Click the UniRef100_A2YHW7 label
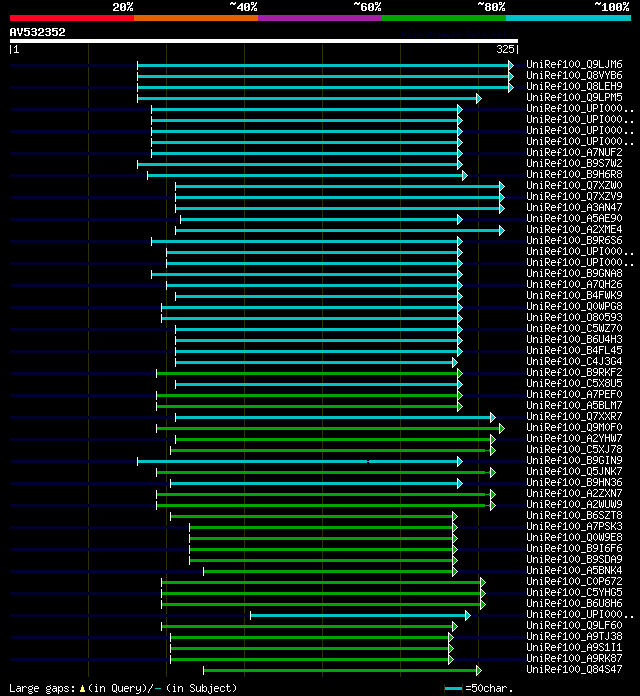This screenshot has height=696, width=640. tap(574, 438)
